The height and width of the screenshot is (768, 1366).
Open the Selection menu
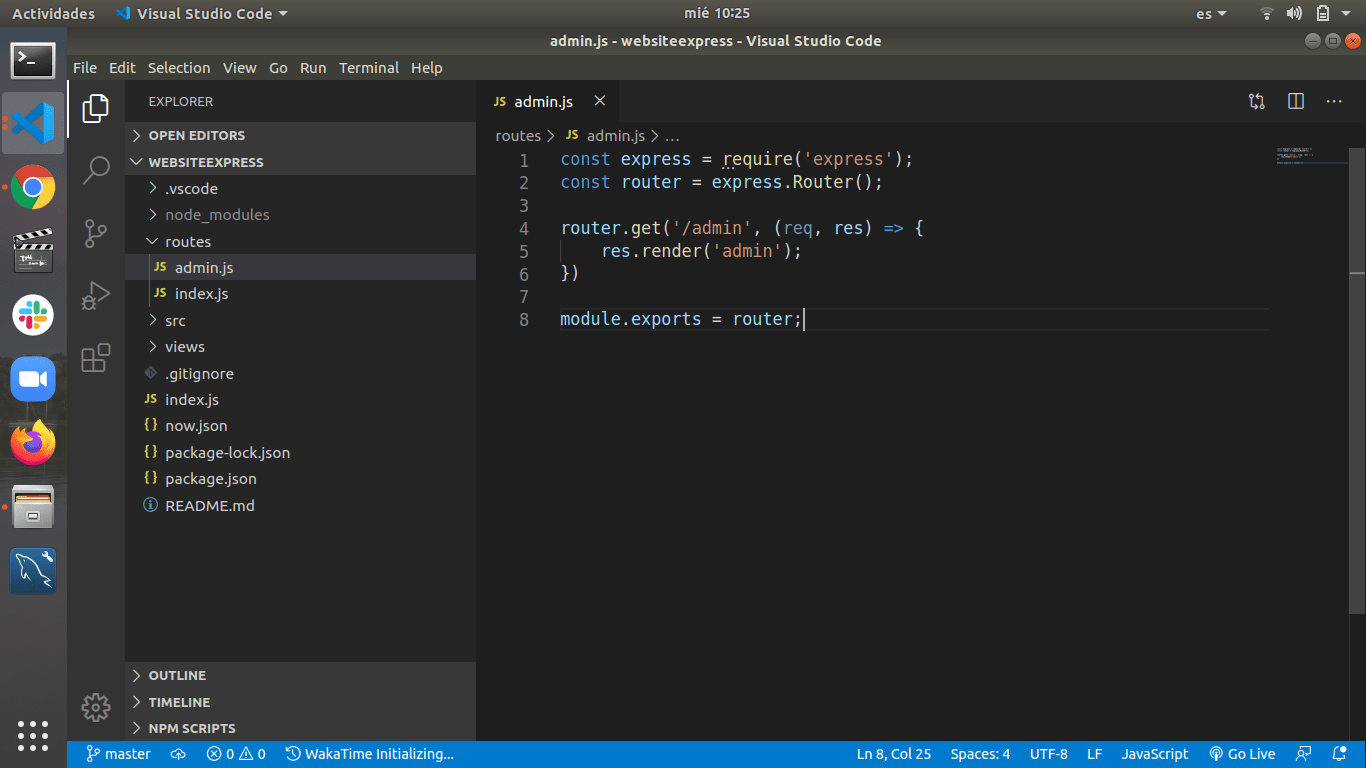point(179,68)
